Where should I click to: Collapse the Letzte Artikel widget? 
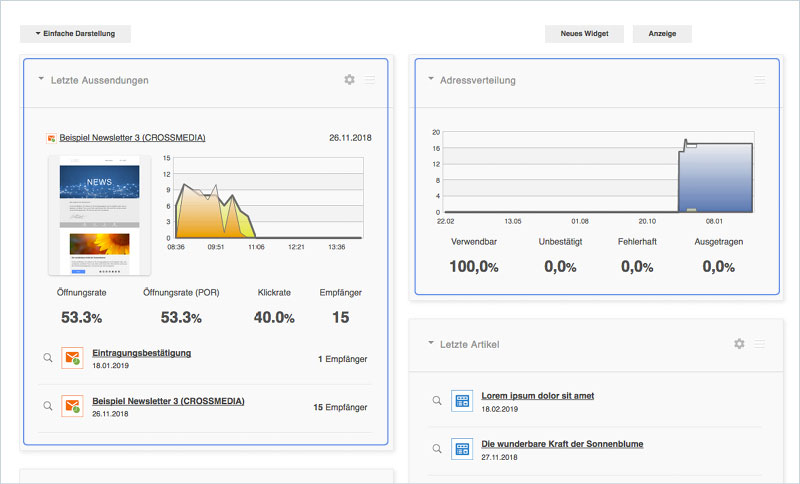(431, 343)
